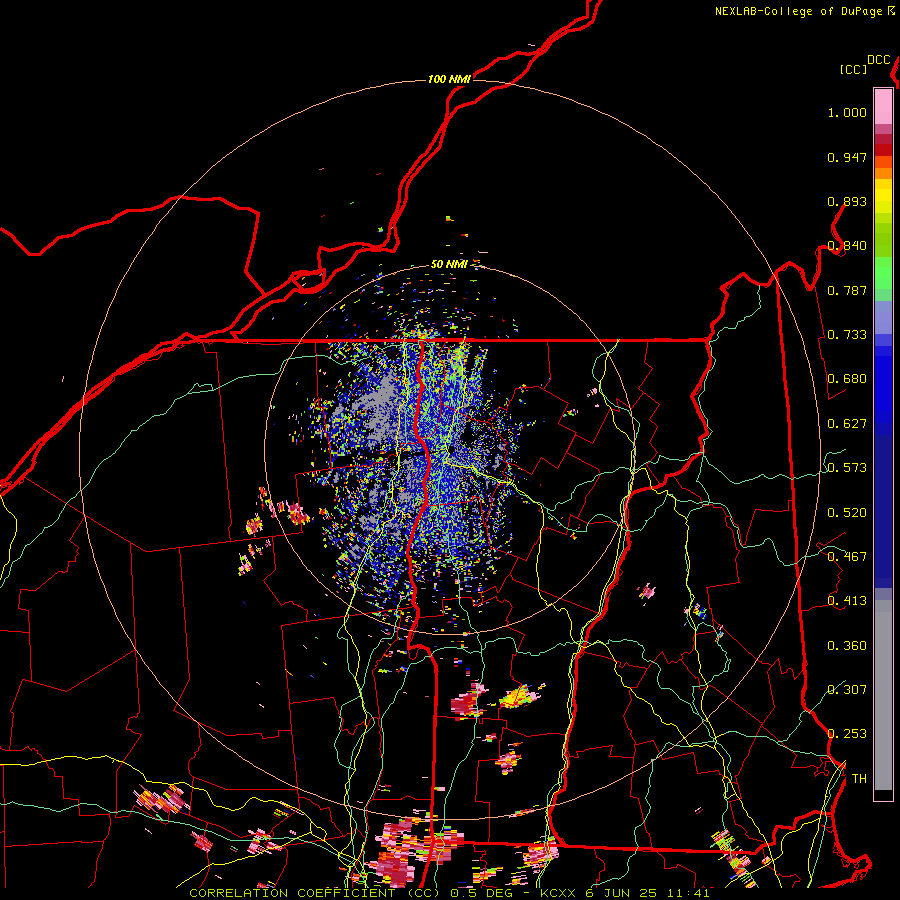
Task: Click the NEXLAB-College of DuPage credit text
Action: click(x=805, y=11)
